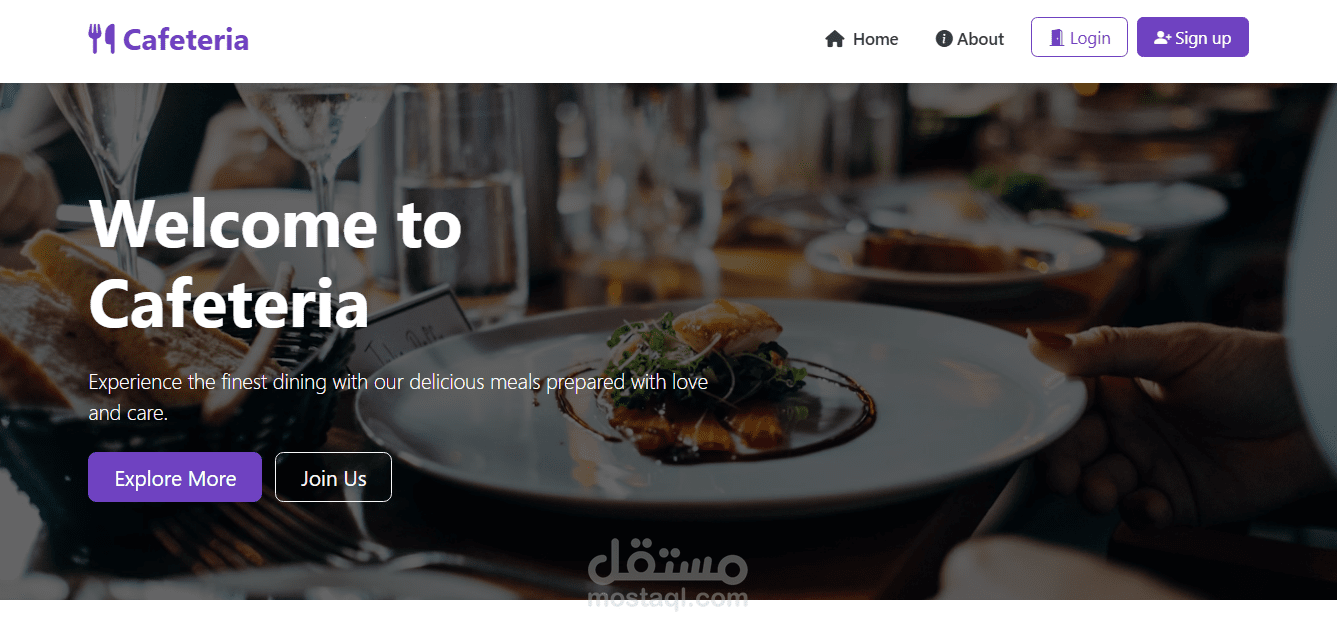Click the user-plus icon in Sign up
Screen dimensions: 1337x625
point(1162,38)
